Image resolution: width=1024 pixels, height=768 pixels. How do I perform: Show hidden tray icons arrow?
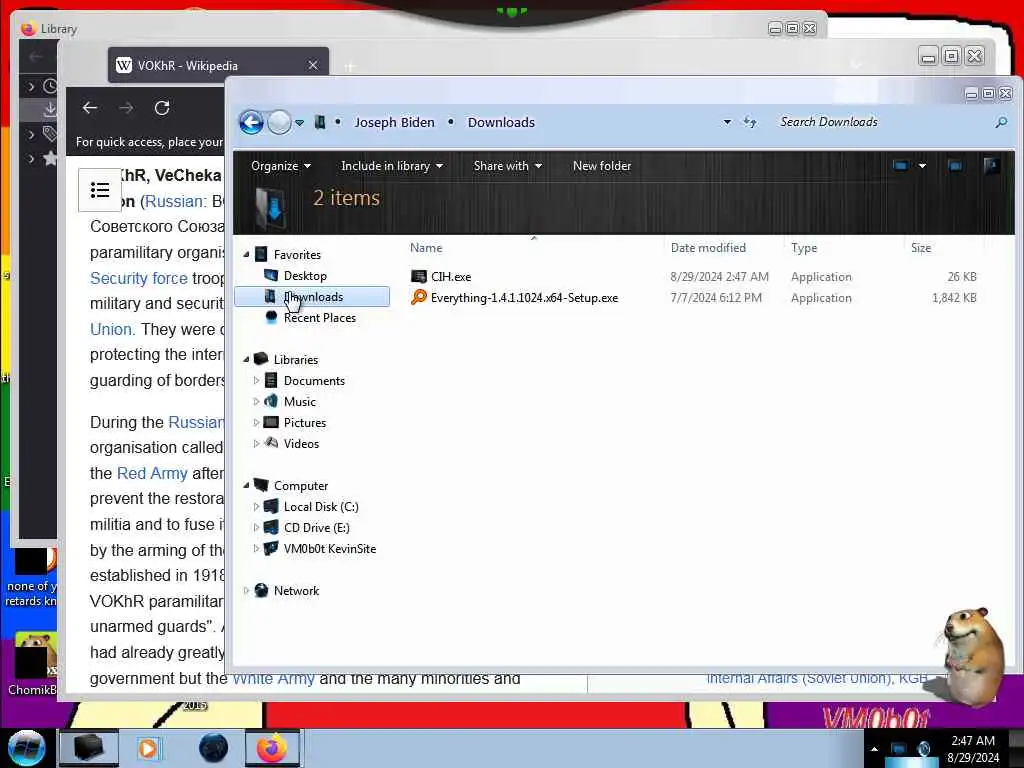[874, 749]
